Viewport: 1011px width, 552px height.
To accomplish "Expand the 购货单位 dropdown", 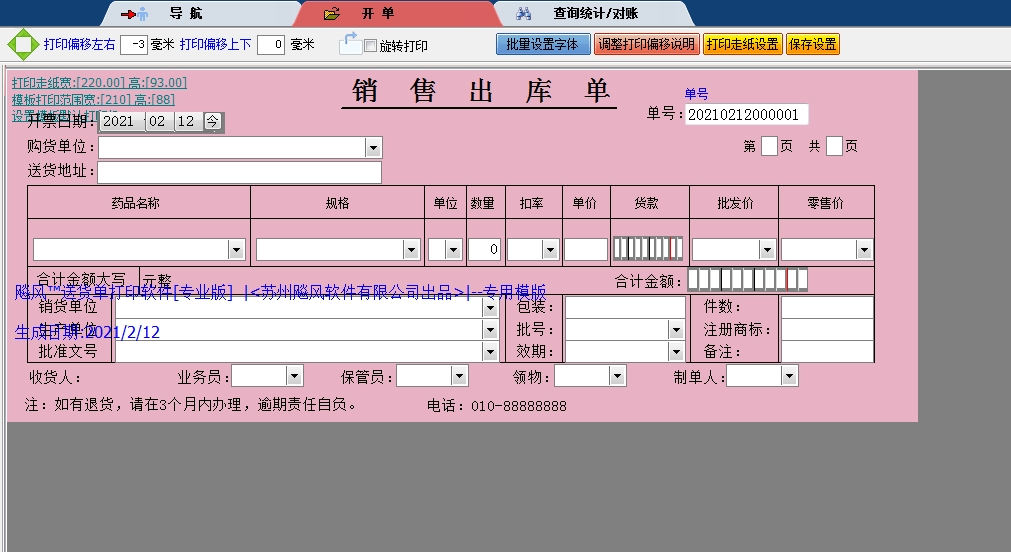I will click(x=373, y=148).
